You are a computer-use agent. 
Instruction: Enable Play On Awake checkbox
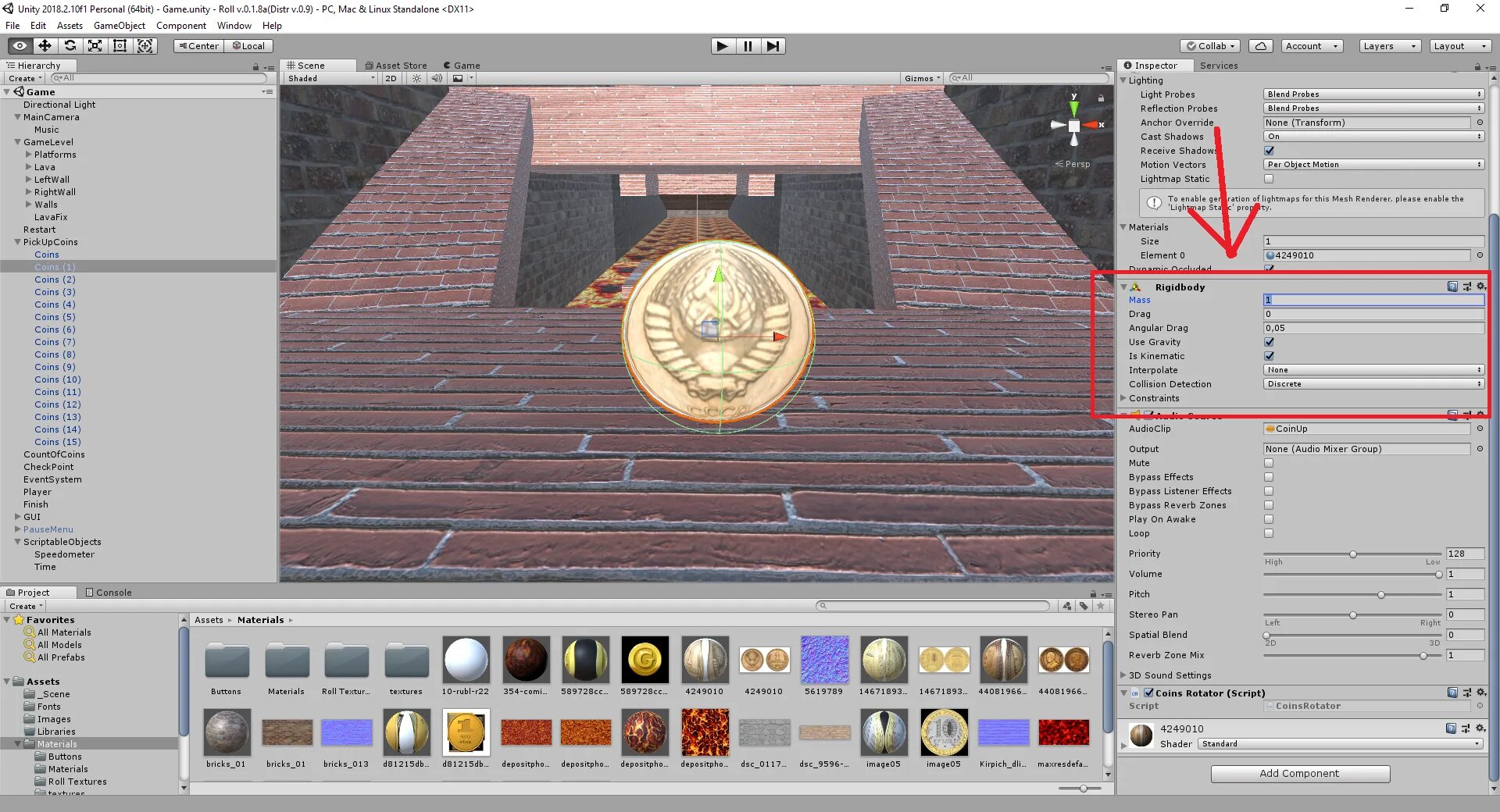(x=1269, y=519)
